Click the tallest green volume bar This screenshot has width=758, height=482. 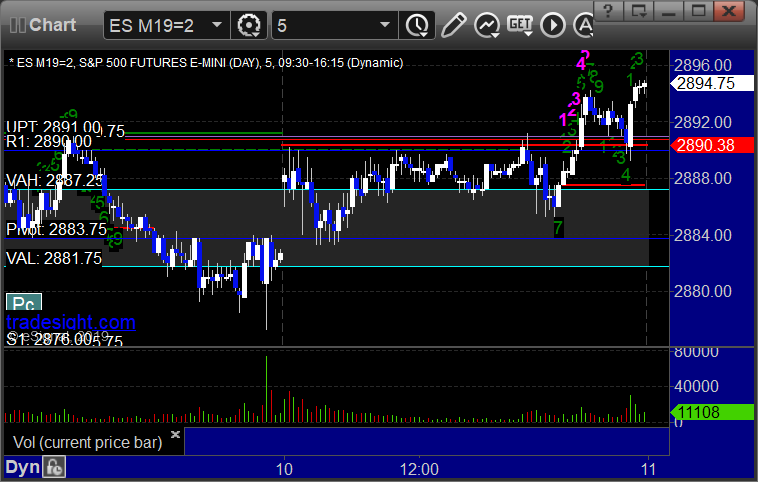[x=266, y=389]
